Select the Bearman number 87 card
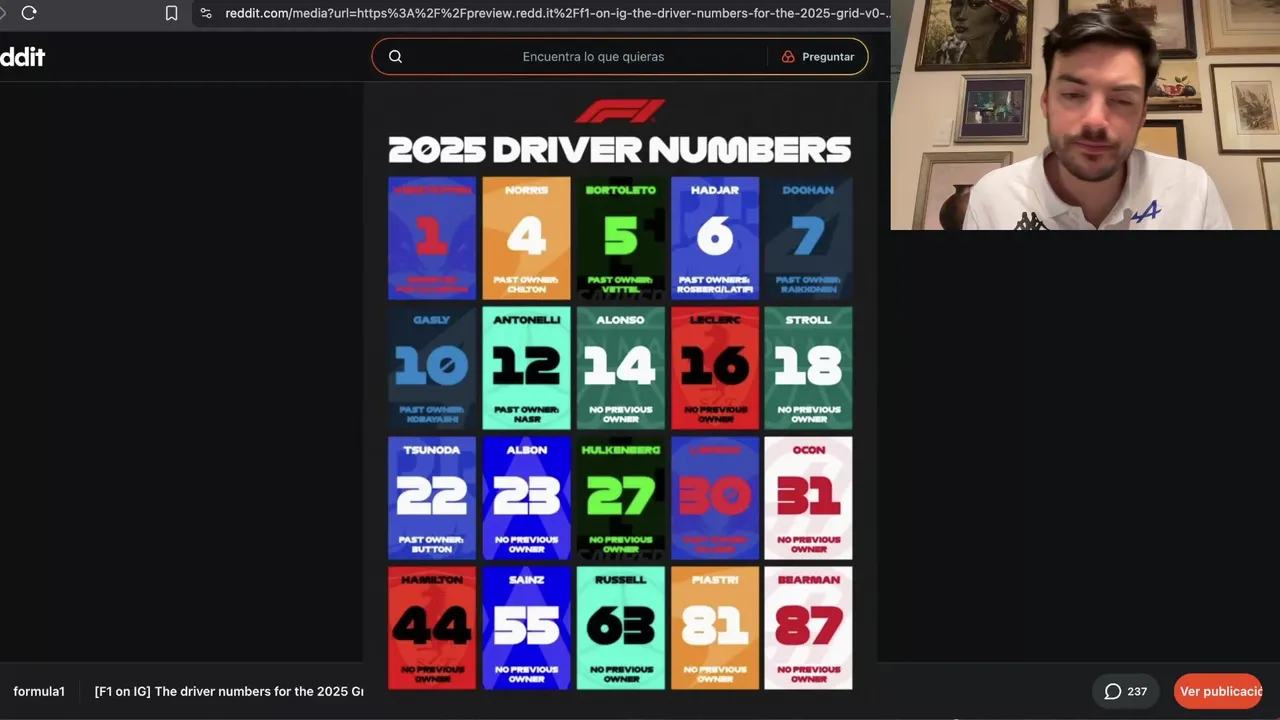Viewport: 1280px width, 720px height. click(x=808, y=628)
